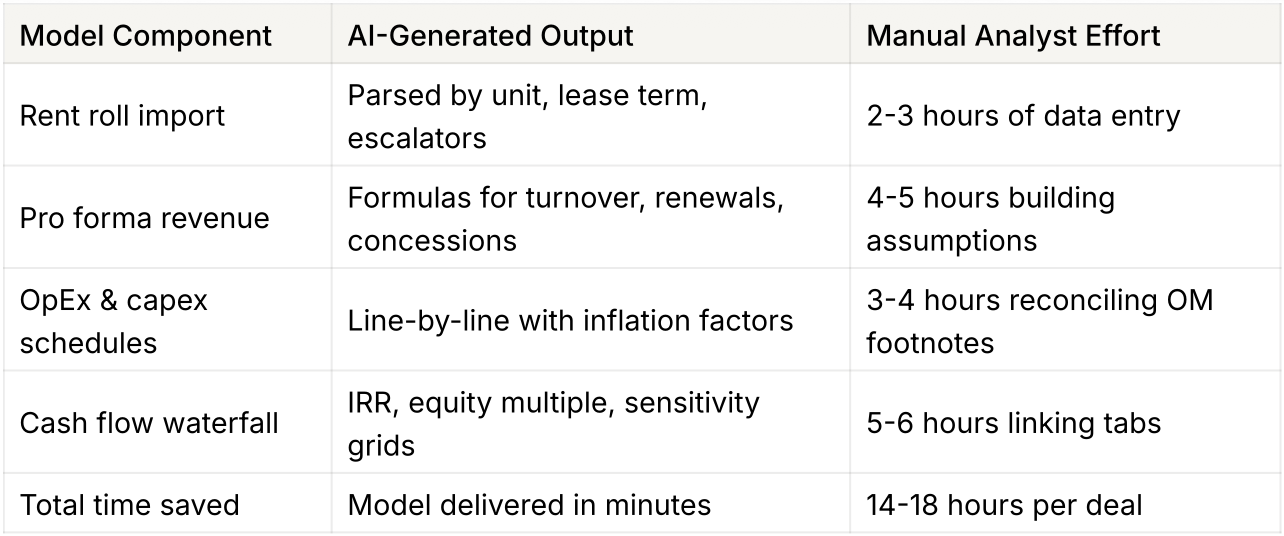The height and width of the screenshot is (536, 1284).
Task: Click the Pro forma revenue cell
Action: click(x=167, y=218)
